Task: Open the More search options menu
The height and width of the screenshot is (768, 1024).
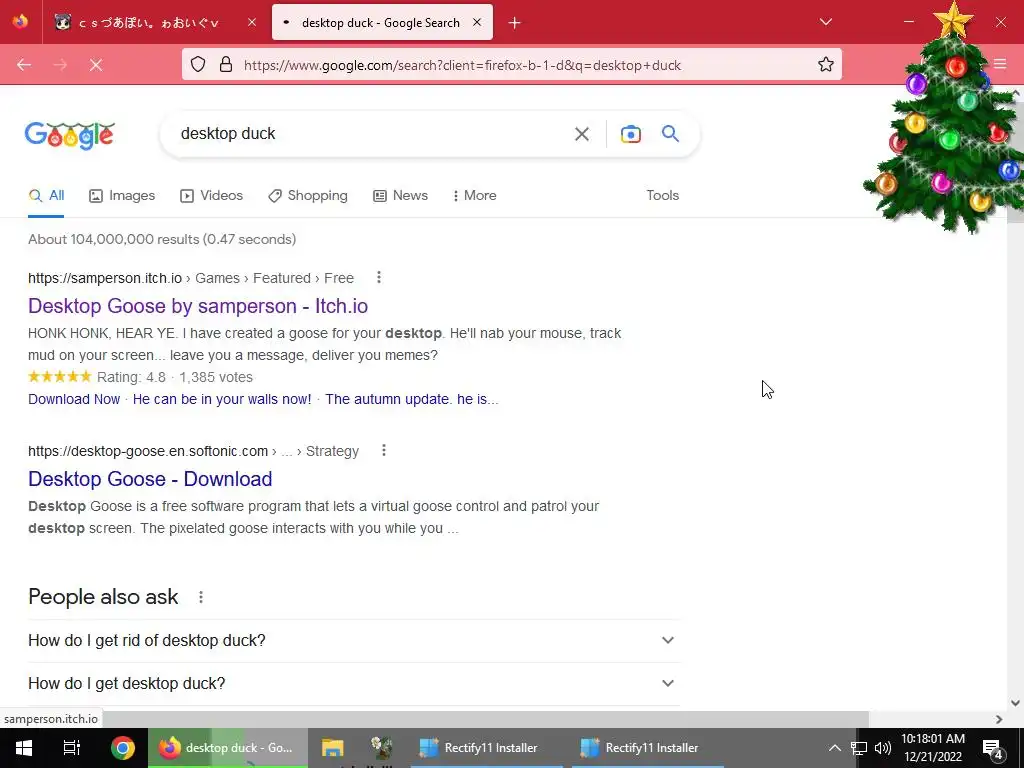Action: [475, 195]
